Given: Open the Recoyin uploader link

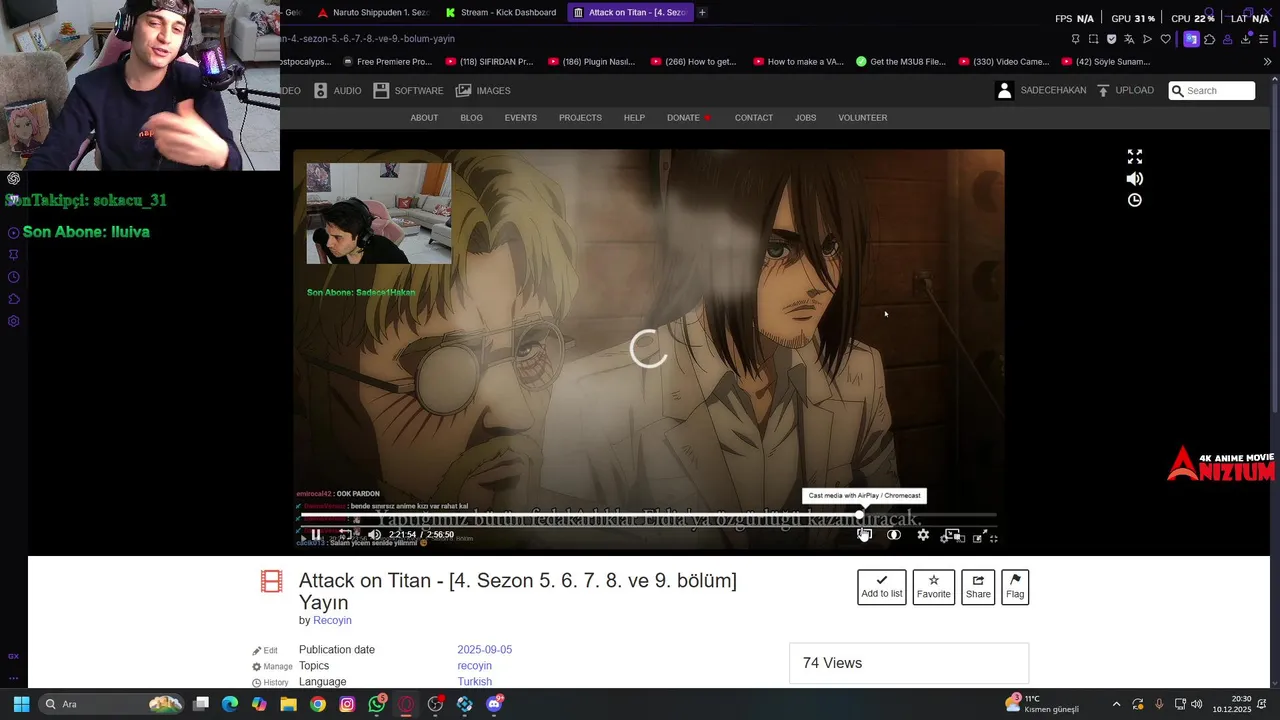Looking at the screenshot, I should (332, 620).
